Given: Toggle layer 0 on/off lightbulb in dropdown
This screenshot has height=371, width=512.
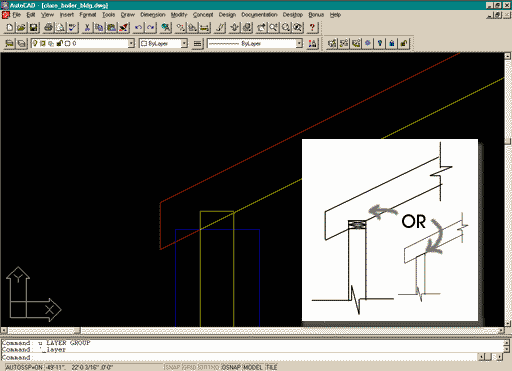Looking at the screenshot, I should tap(35, 43).
